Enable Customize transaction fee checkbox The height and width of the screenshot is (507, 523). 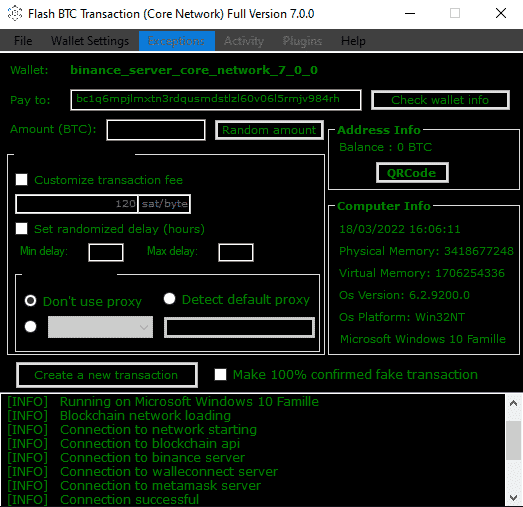pos(22,180)
